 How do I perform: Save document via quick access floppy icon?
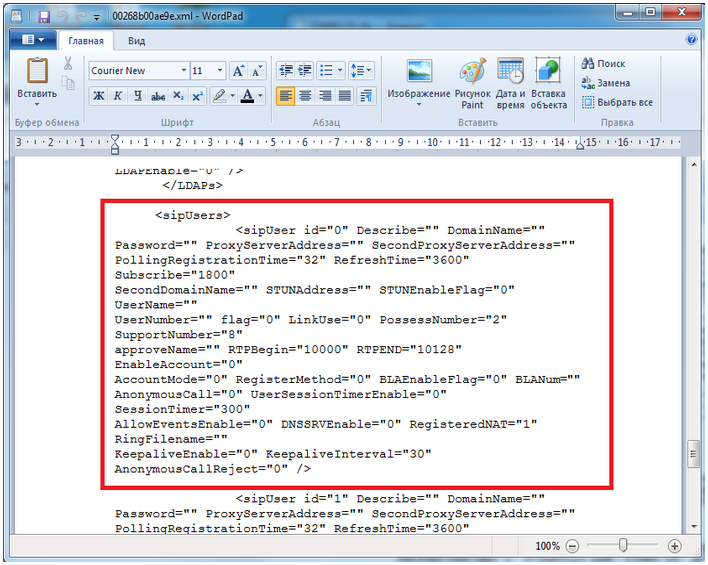click(x=44, y=17)
